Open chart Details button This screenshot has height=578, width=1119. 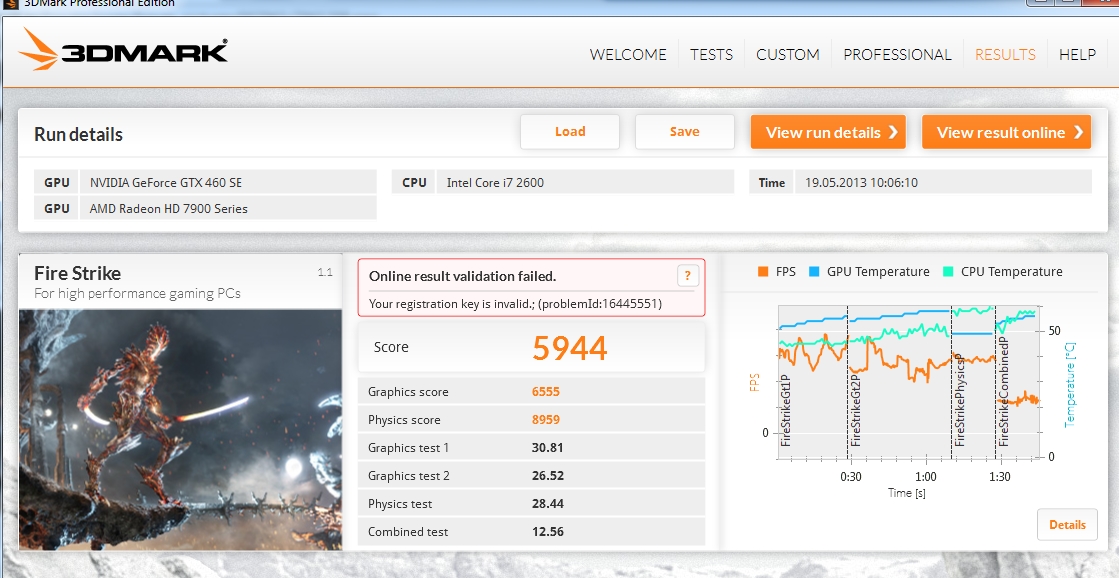pos(1067,524)
